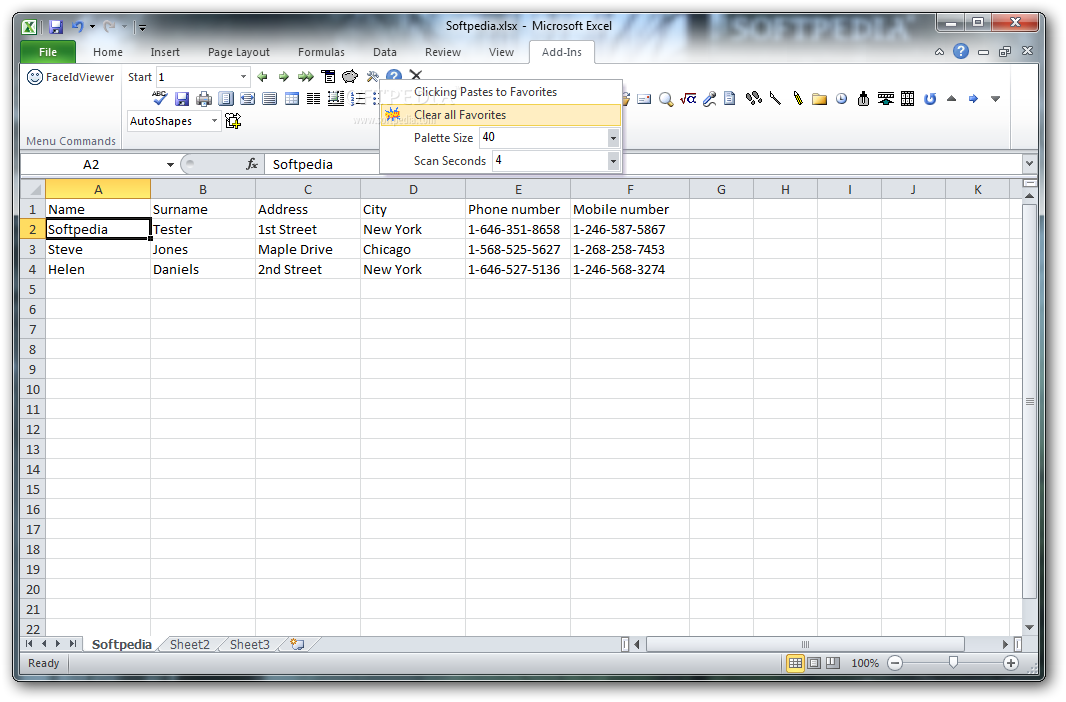Image resolution: width=1066 pixels, height=702 pixels.
Task: Click the yellow pencil icon
Action: coord(797,99)
